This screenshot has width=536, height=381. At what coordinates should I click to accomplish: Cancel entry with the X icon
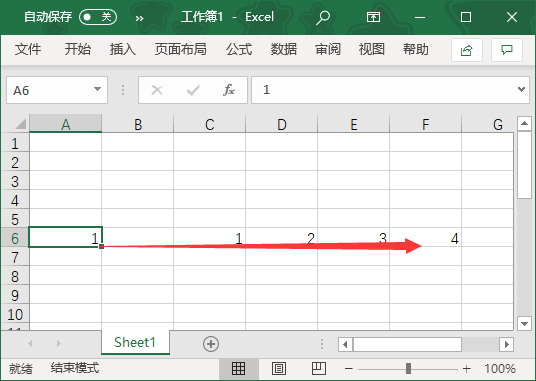coord(157,90)
